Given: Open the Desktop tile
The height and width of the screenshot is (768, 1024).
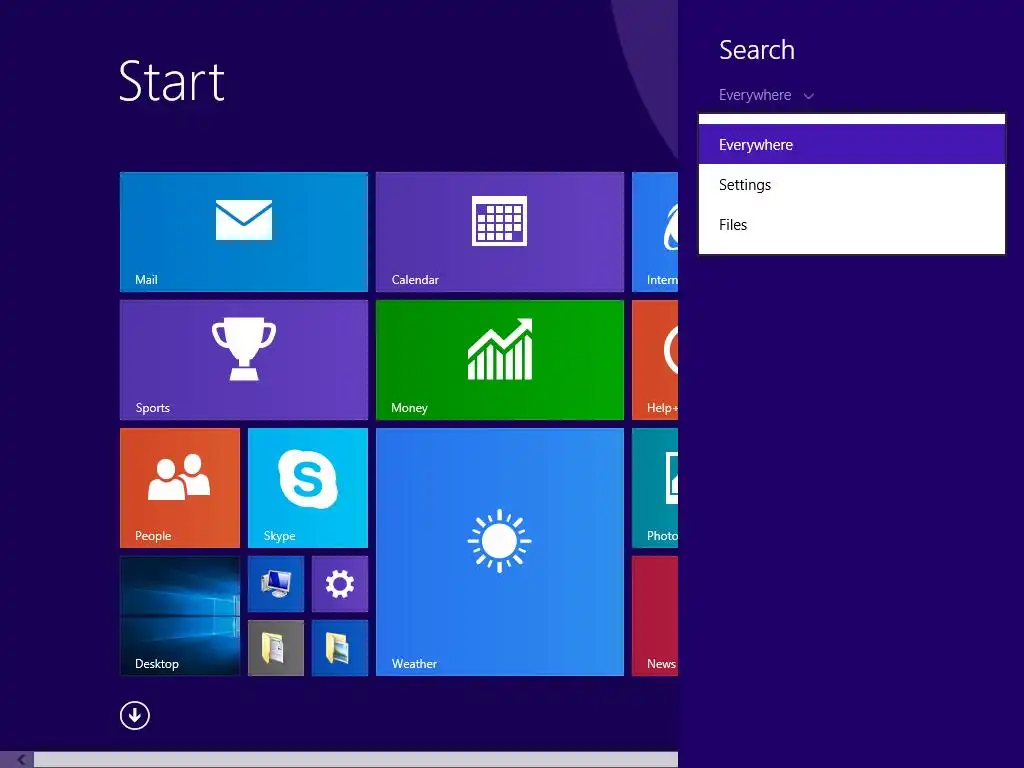Looking at the screenshot, I should point(180,616).
